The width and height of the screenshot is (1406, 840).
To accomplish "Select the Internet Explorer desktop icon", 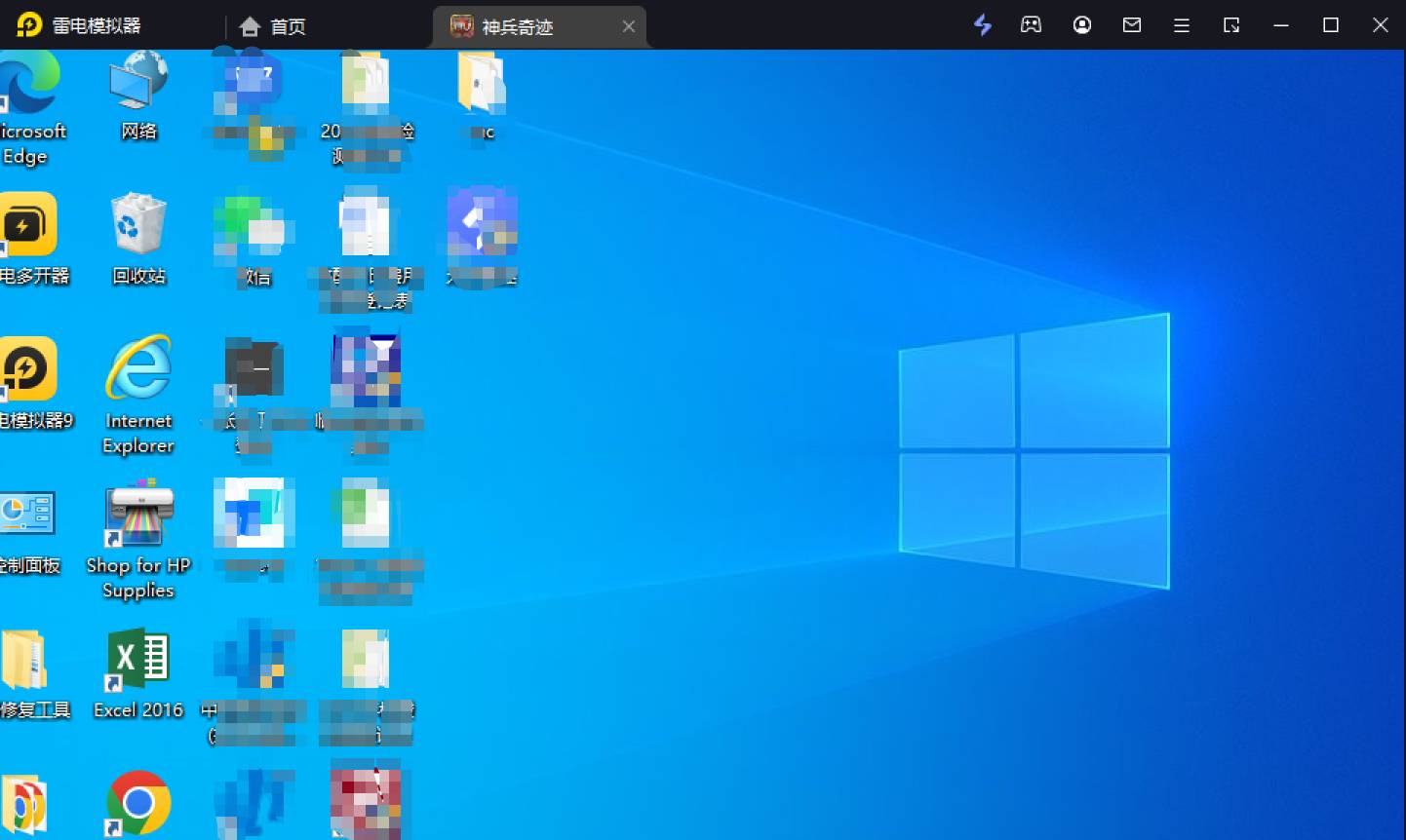I will pyautogui.click(x=138, y=395).
